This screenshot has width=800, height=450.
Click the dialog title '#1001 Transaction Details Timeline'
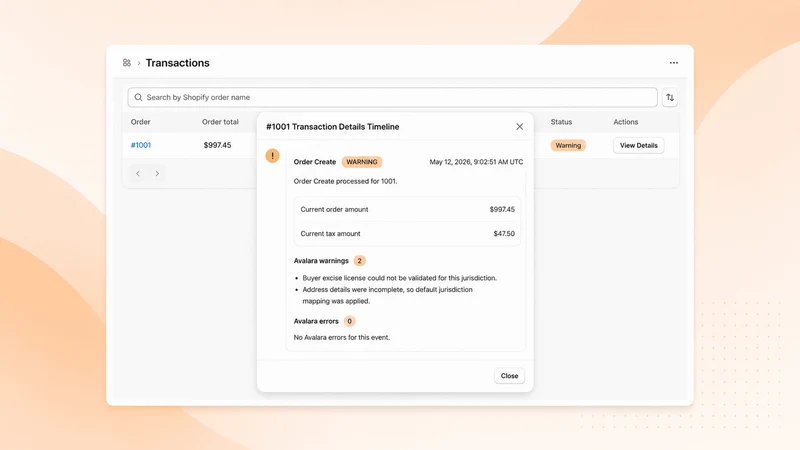[333, 127]
